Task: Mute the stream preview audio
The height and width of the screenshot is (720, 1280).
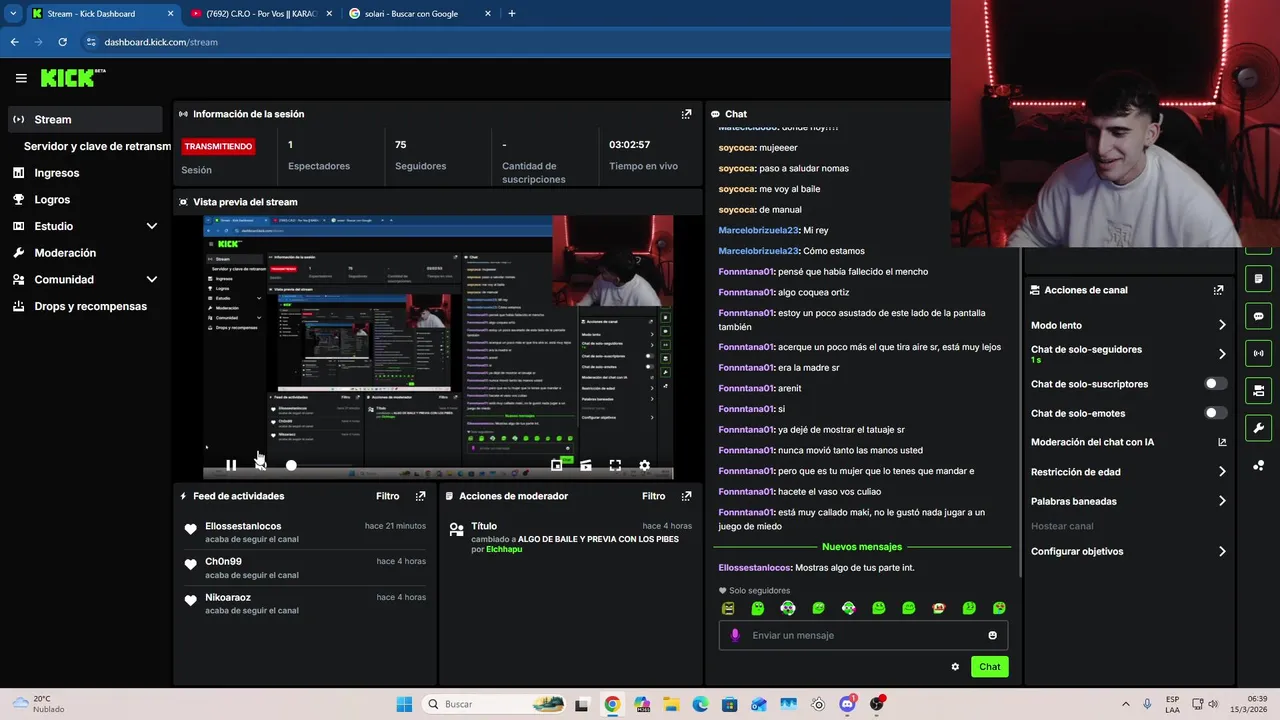Action: click(x=260, y=465)
